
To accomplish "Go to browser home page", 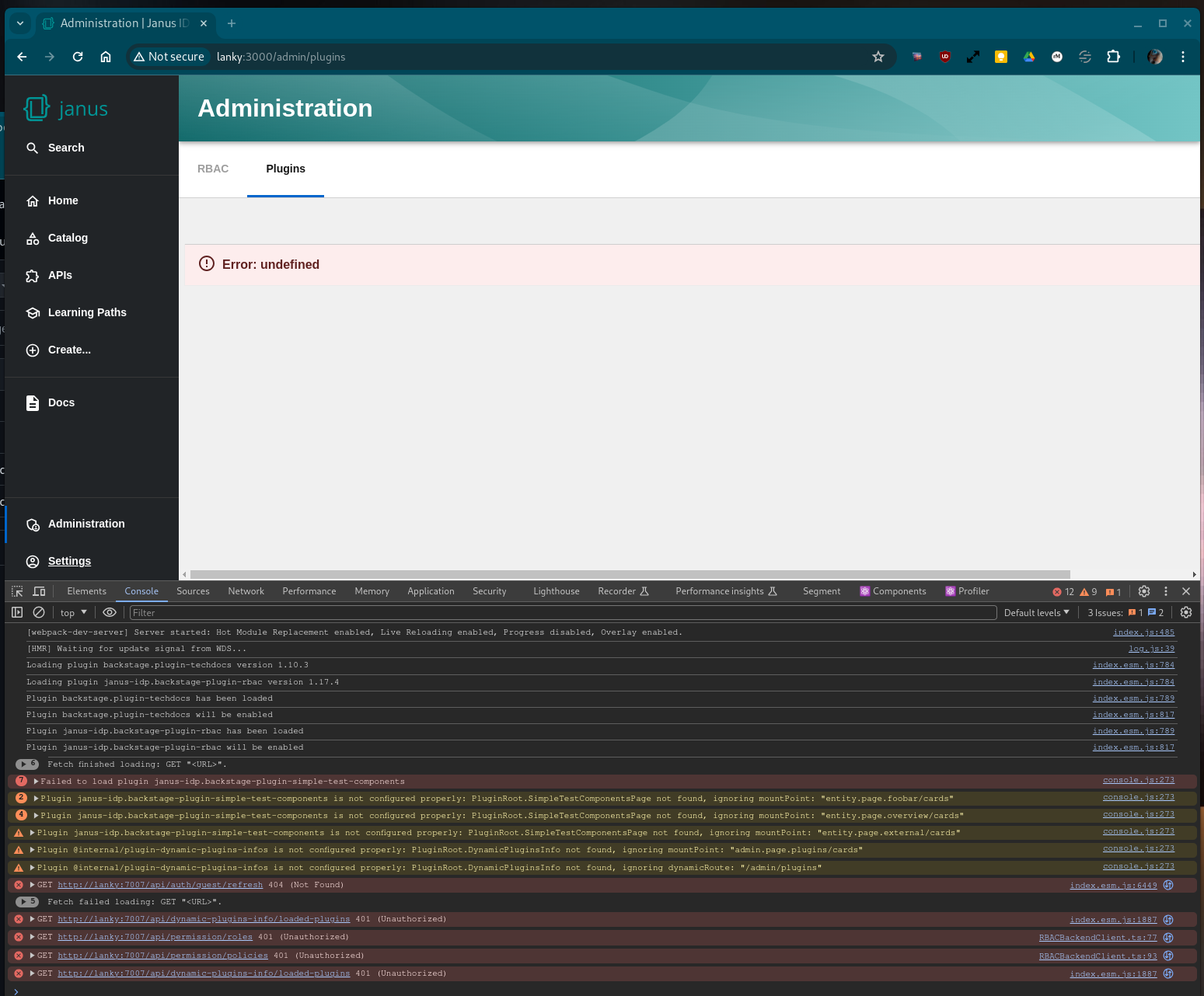I will click(x=106, y=57).
